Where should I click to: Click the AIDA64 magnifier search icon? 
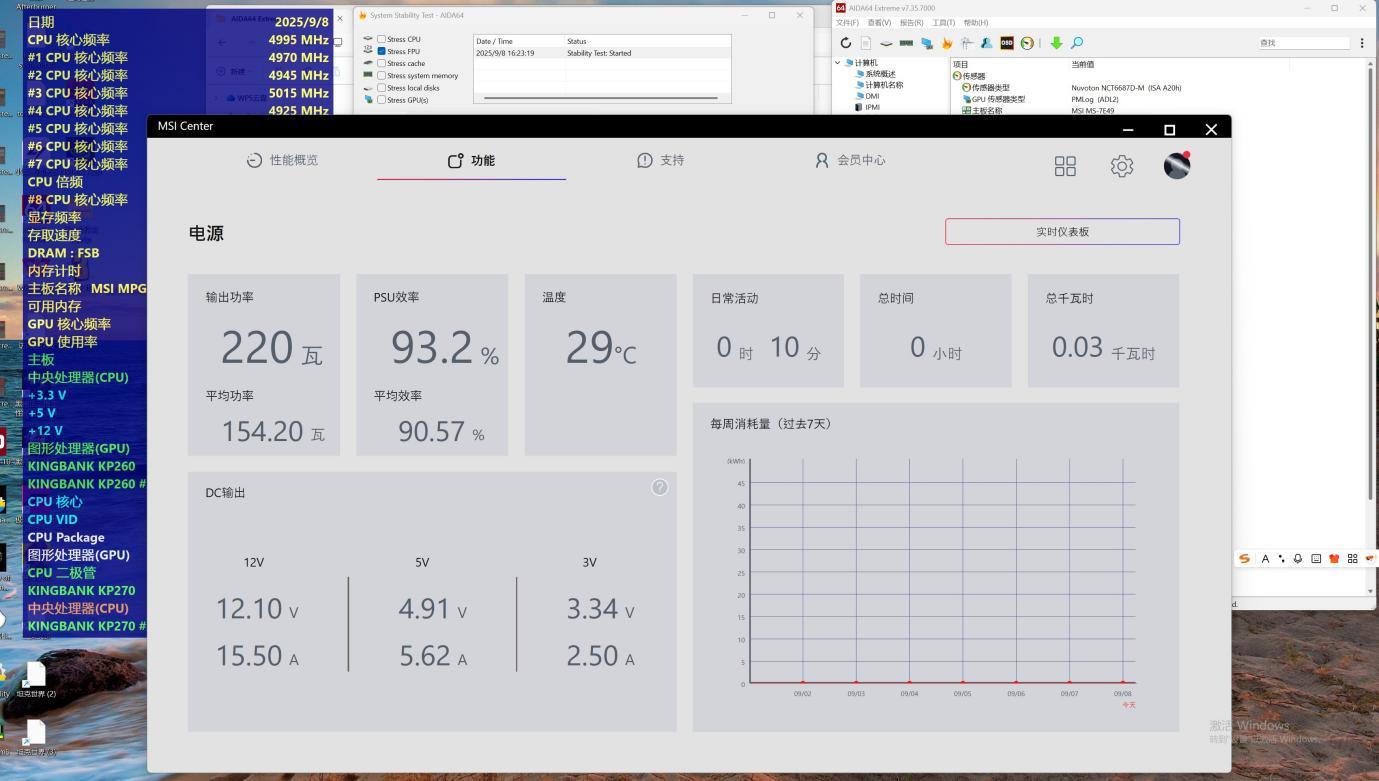click(1077, 43)
